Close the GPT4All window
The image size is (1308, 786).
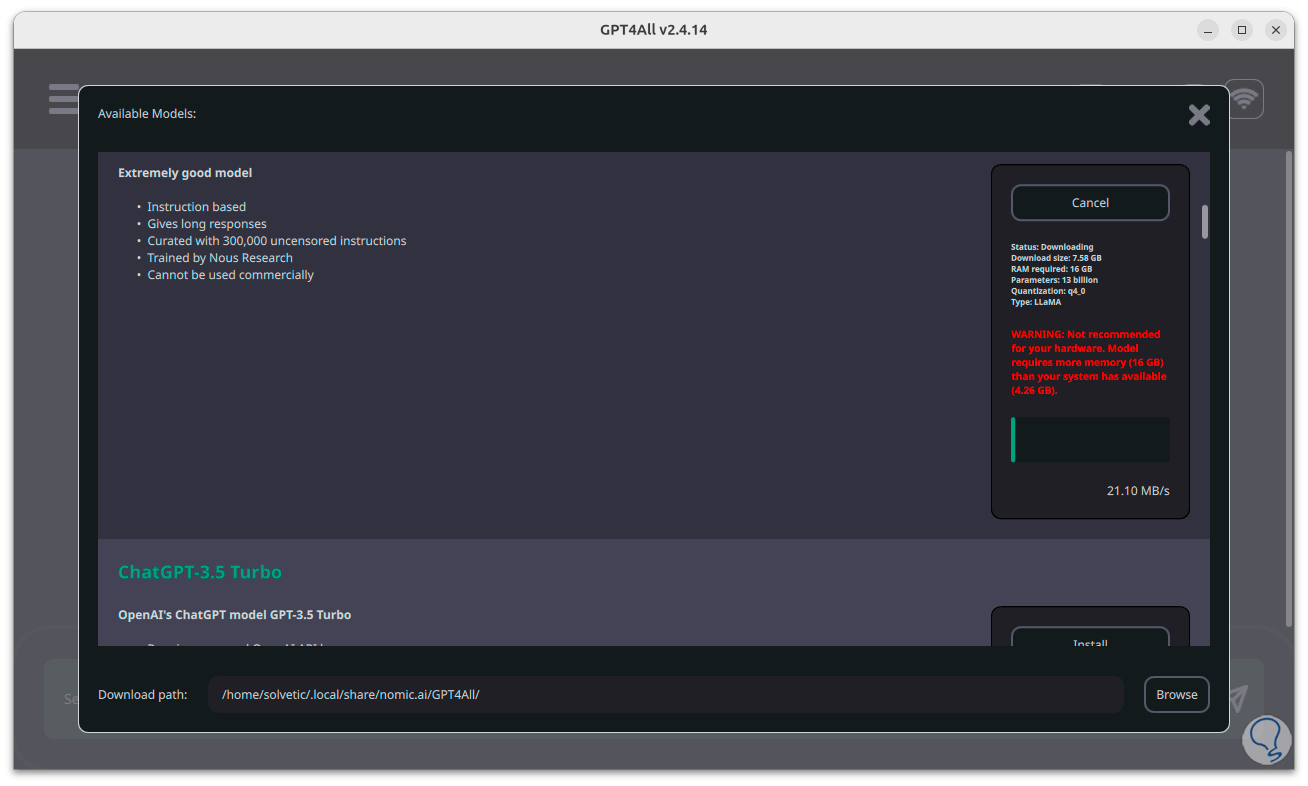coord(1276,30)
